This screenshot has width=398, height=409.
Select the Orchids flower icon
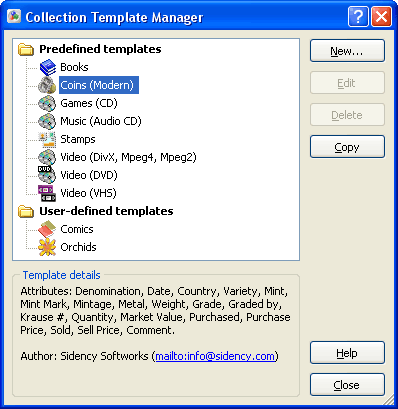tap(47, 247)
